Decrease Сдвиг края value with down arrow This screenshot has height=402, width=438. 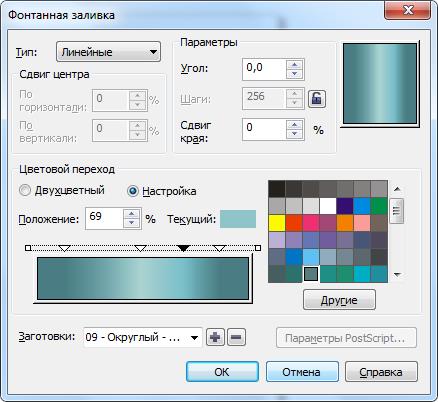[x=294, y=134]
